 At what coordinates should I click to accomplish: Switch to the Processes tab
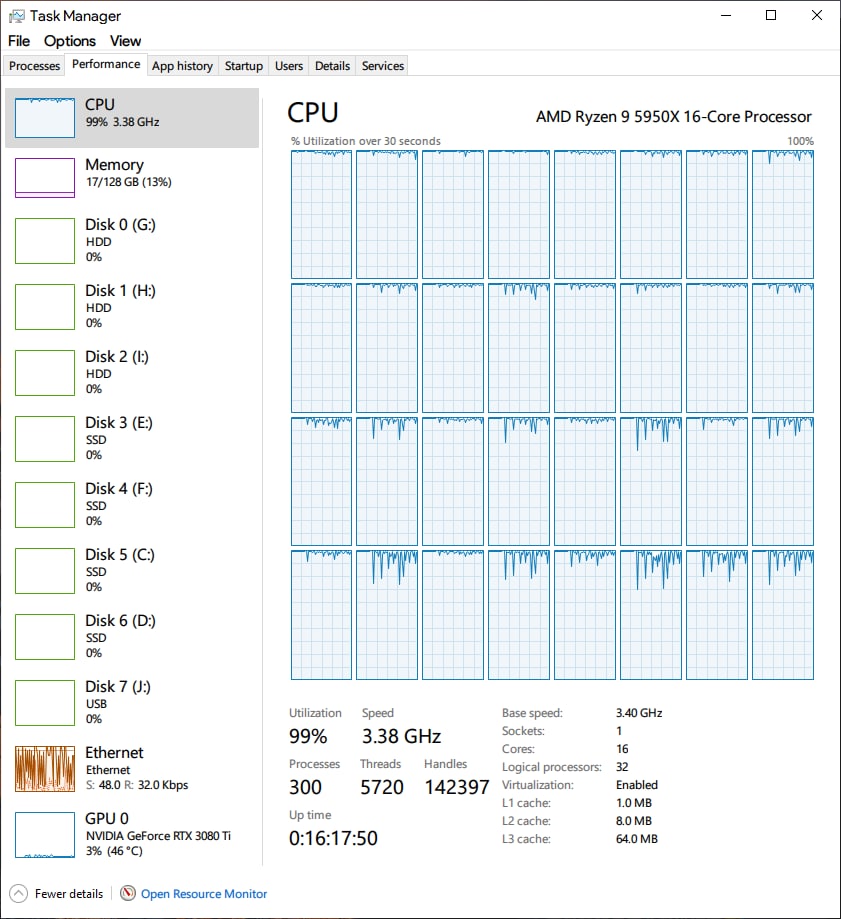click(34, 66)
